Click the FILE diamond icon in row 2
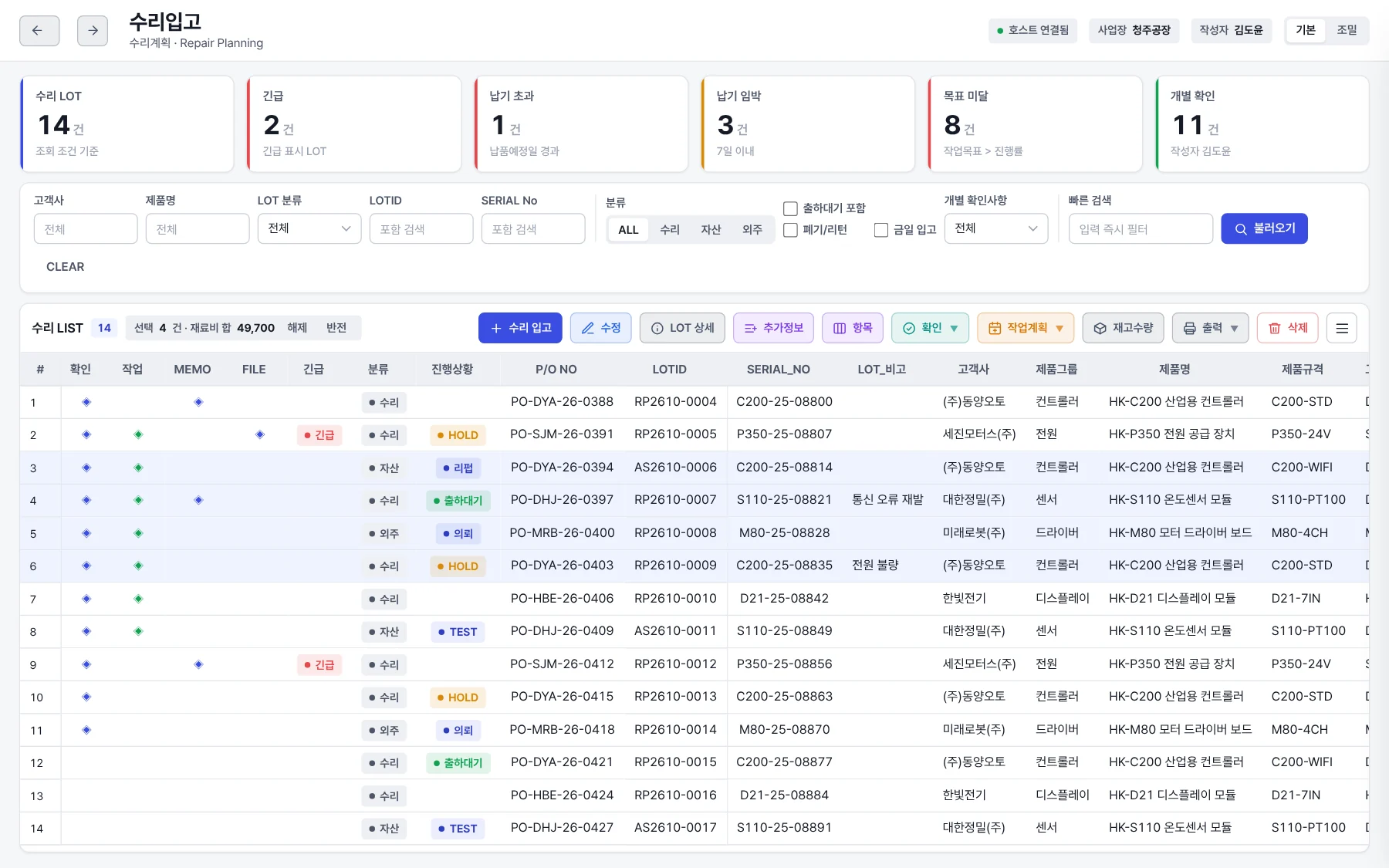Viewport: 1389px width, 868px height. click(260, 434)
